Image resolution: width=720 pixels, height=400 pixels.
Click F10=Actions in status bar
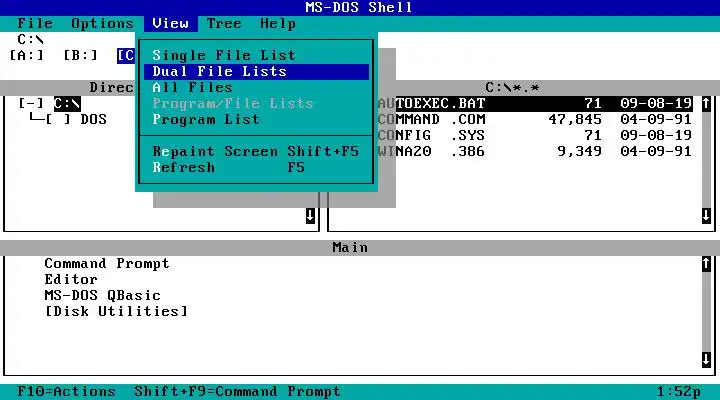(x=66, y=392)
